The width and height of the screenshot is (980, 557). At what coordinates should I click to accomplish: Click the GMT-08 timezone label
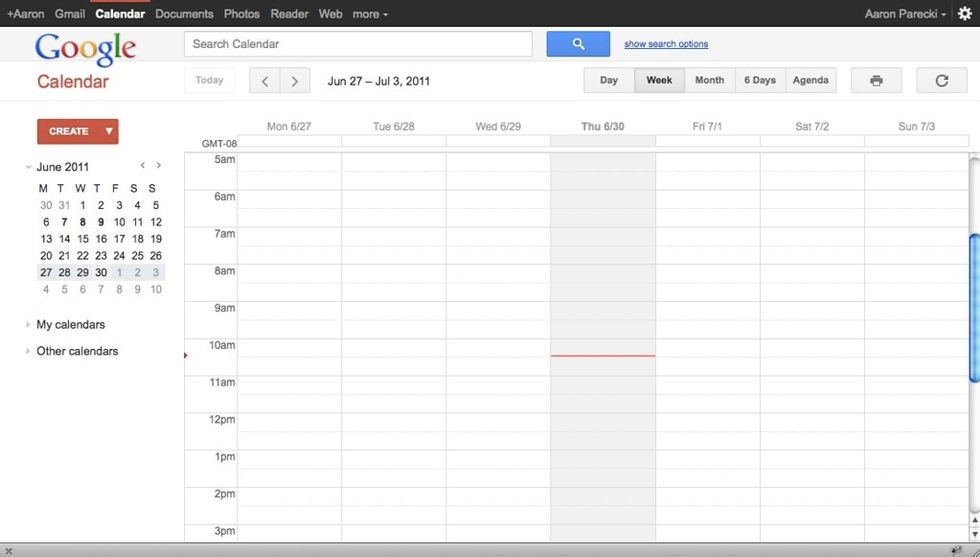(x=219, y=143)
